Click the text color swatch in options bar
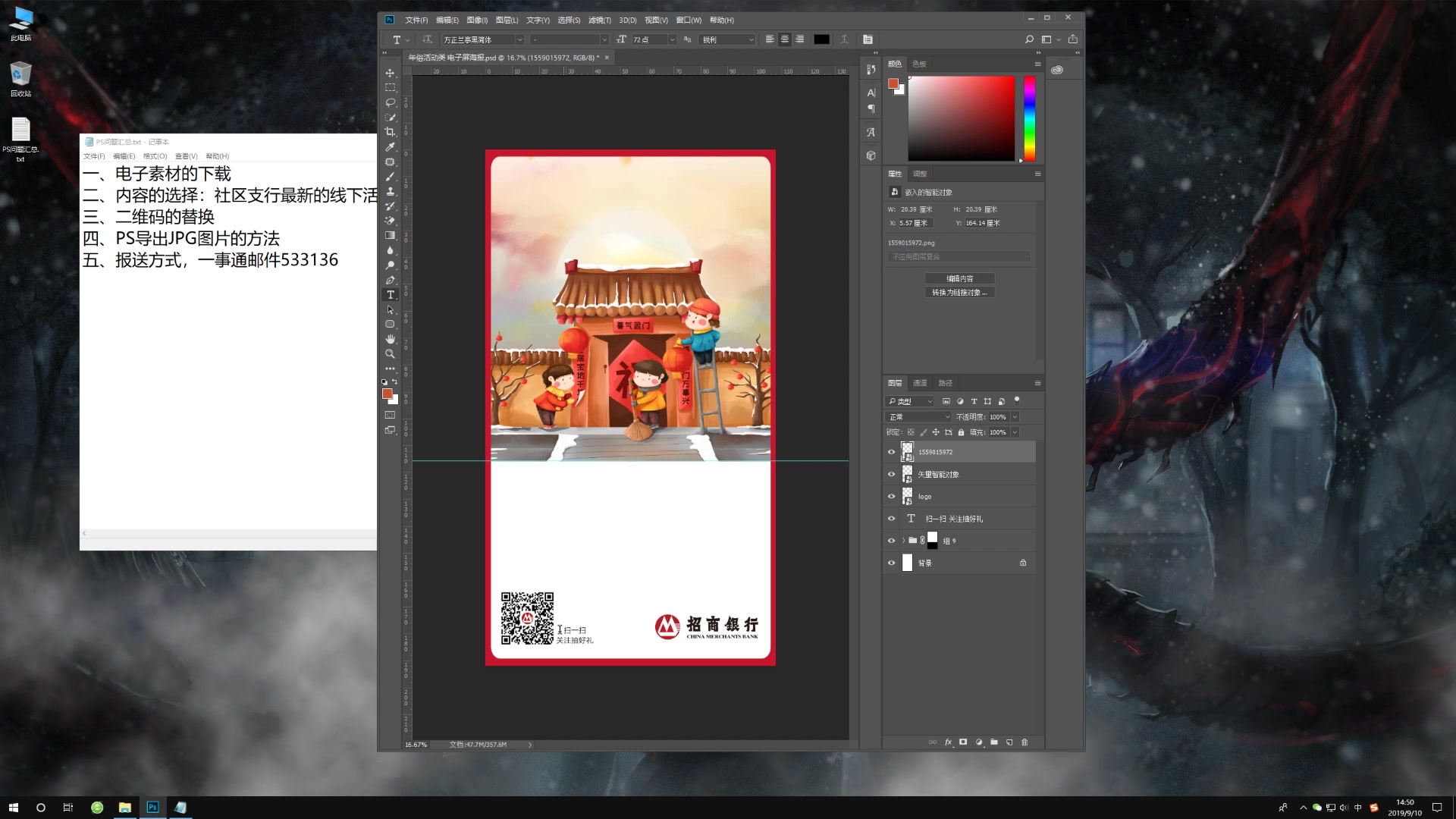 click(x=821, y=39)
